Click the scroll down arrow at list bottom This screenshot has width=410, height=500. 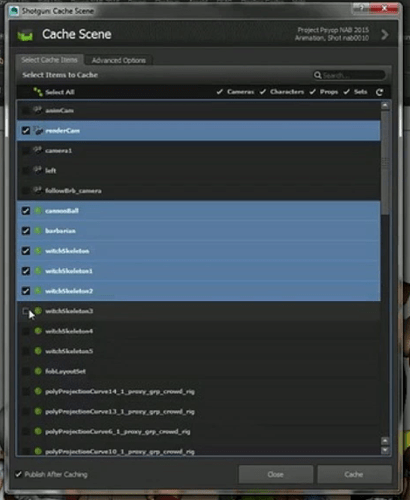pyautogui.click(x=385, y=450)
